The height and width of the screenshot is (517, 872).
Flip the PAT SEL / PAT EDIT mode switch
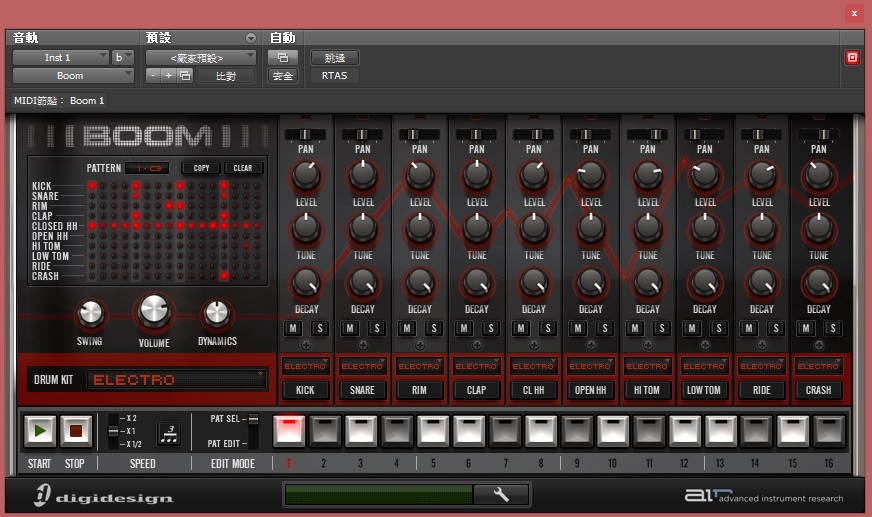[253, 431]
